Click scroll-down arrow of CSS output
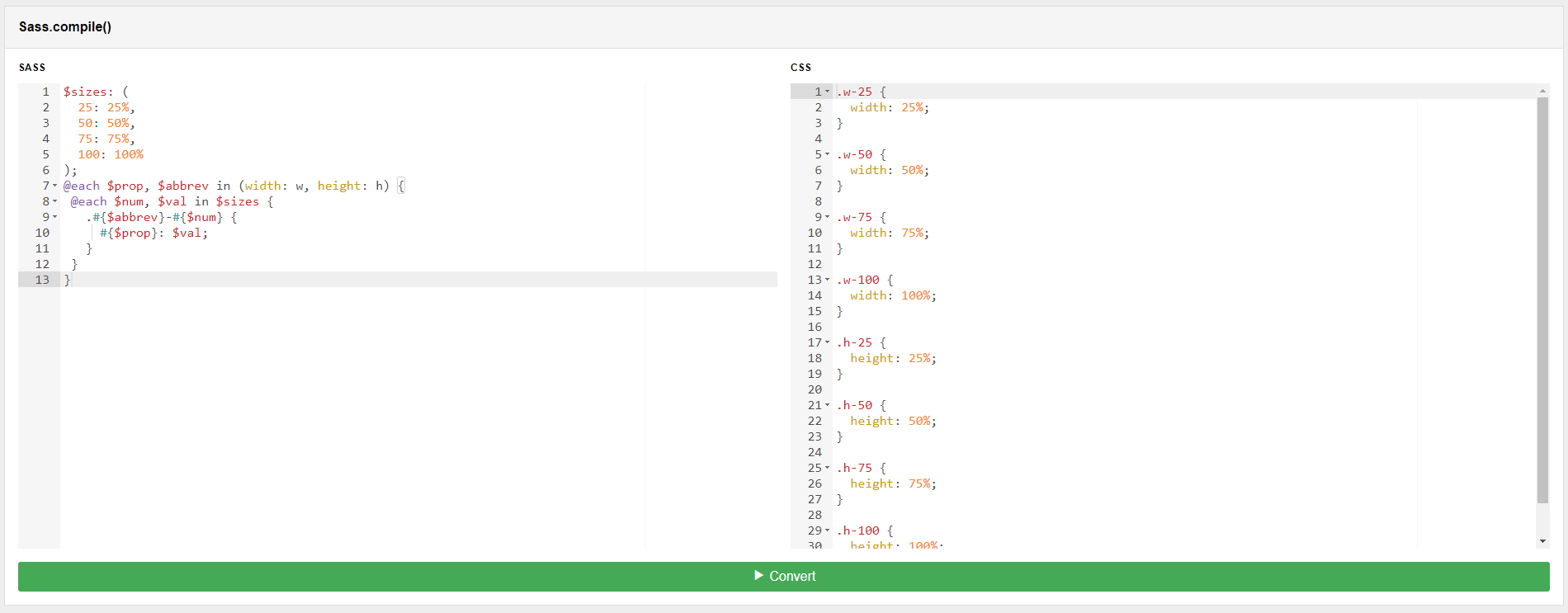Screen dimensions: 1568x613 tap(1542, 541)
